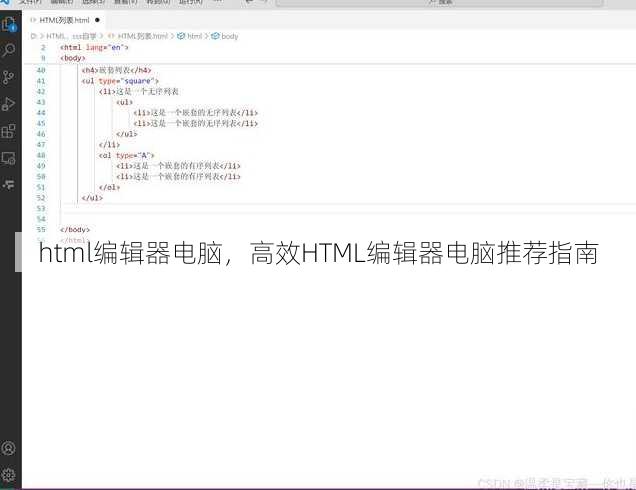Open the Source Control view
Screen dimensions: 636x490
[8, 77]
